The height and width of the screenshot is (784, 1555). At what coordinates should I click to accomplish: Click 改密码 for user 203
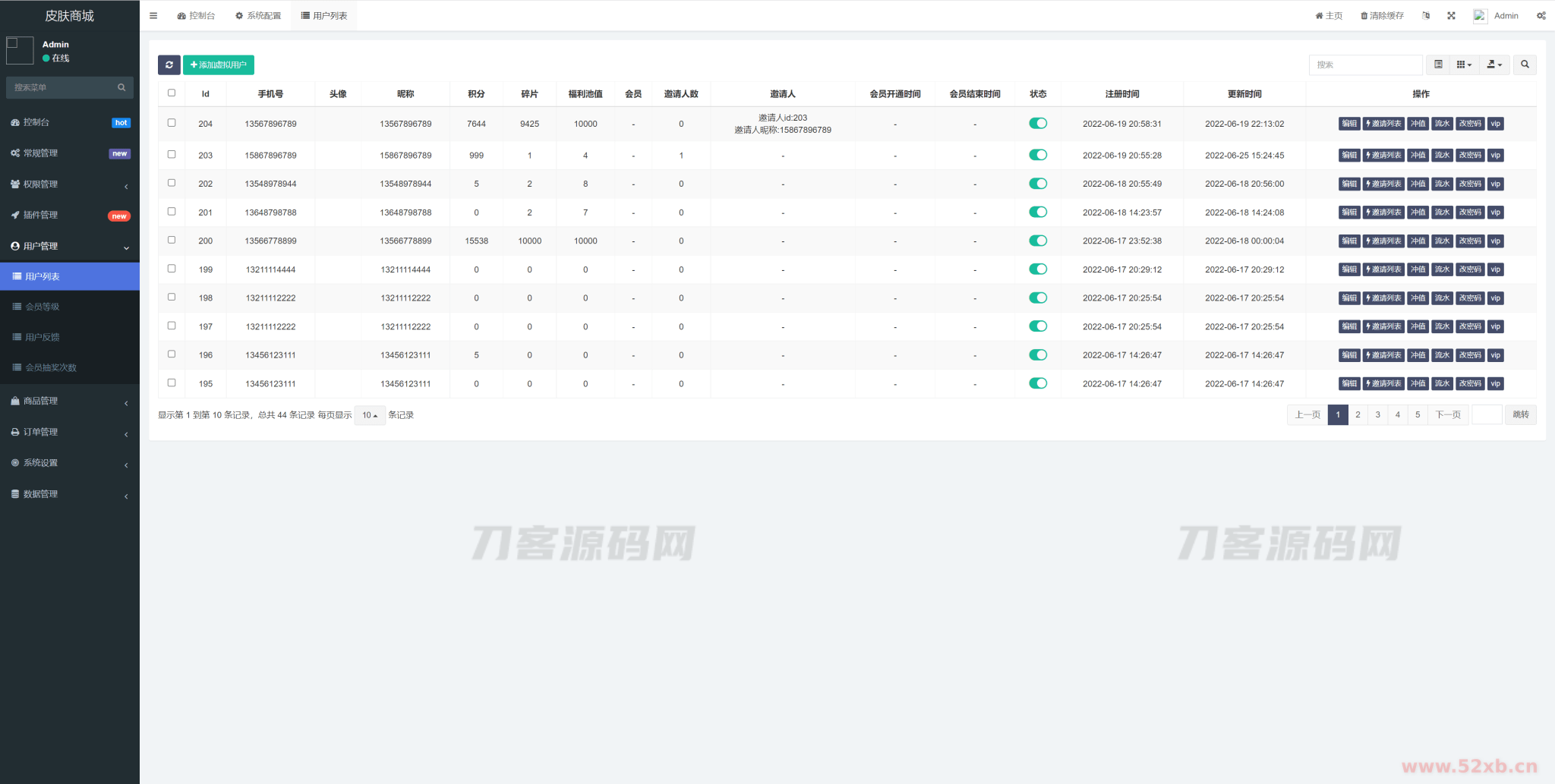(x=1470, y=156)
